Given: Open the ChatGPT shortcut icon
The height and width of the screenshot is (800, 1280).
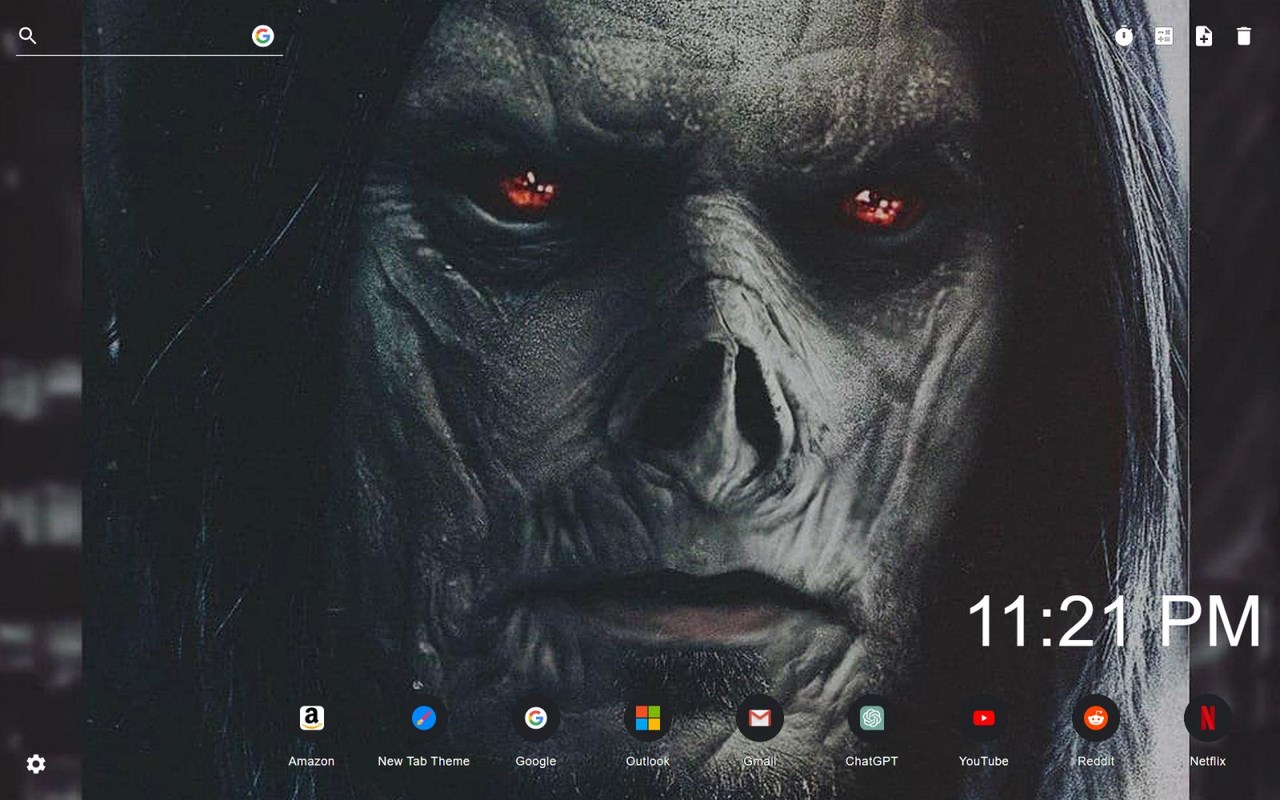Looking at the screenshot, I should tap(872, 718).
